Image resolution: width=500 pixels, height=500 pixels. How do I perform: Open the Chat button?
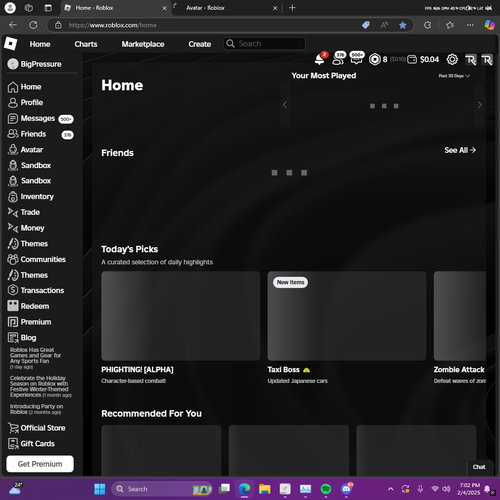point(479,467)
